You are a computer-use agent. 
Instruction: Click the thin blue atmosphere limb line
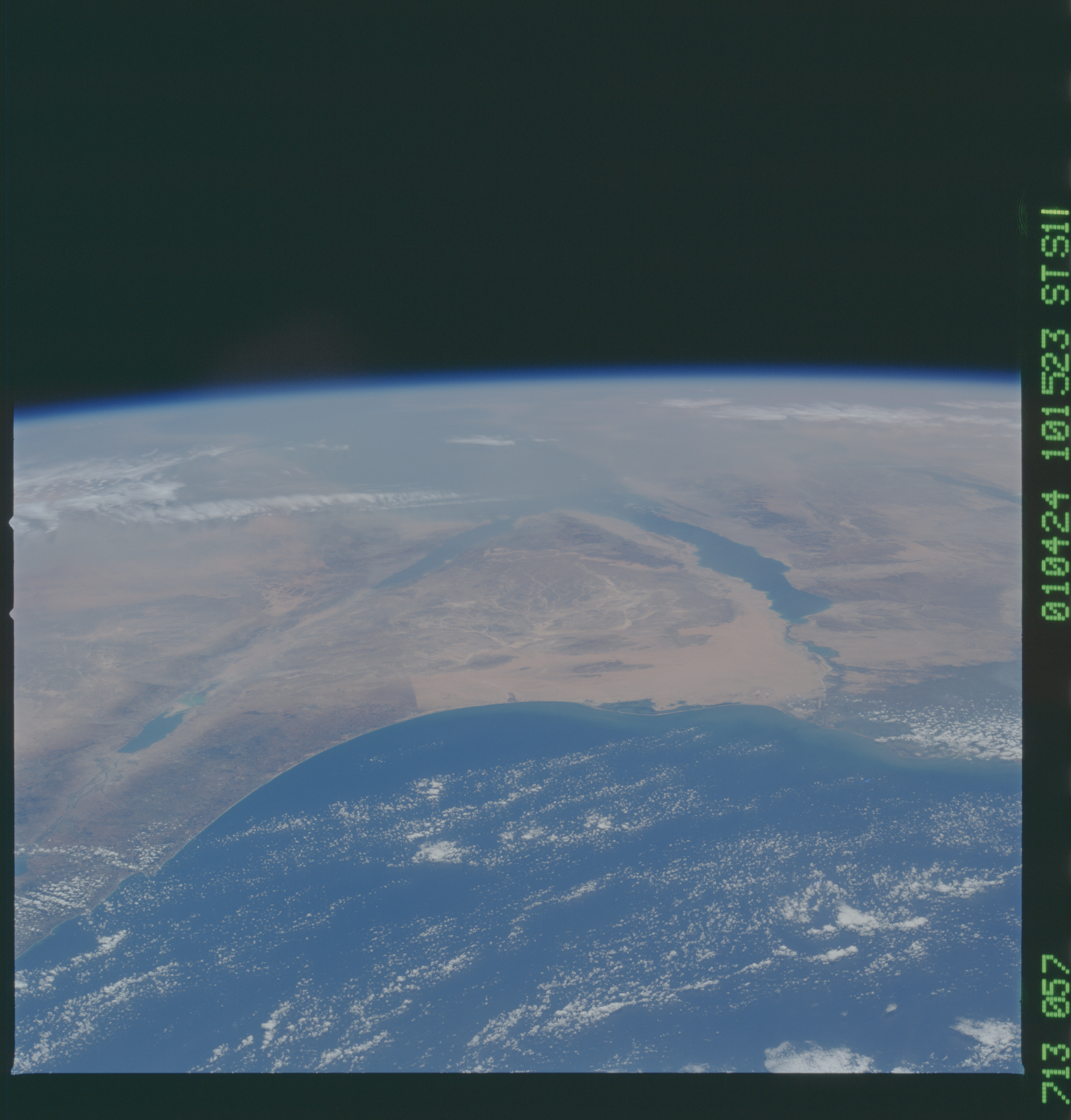[514, 375]
